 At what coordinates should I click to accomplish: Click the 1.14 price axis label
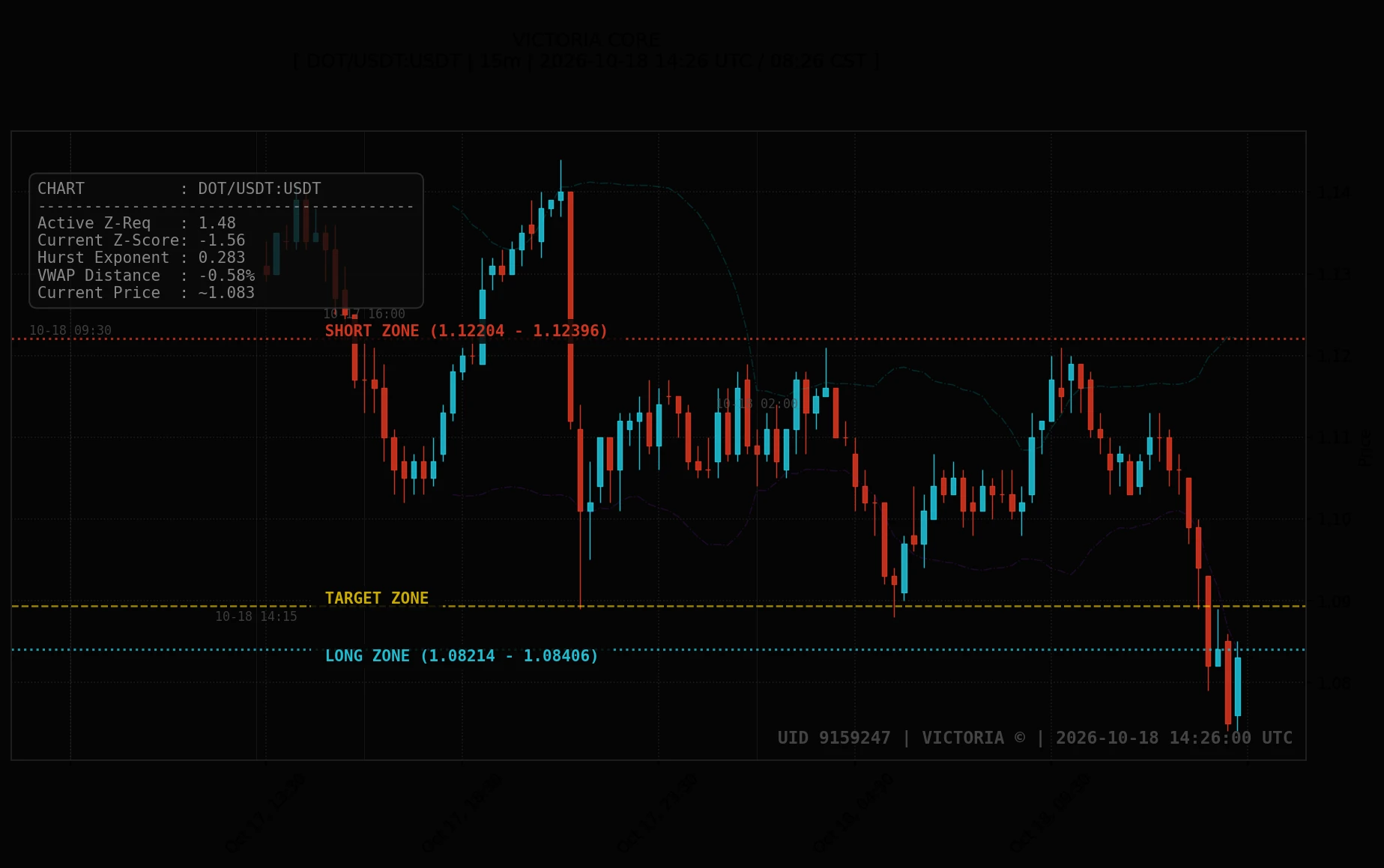(x=1335, y=193)
